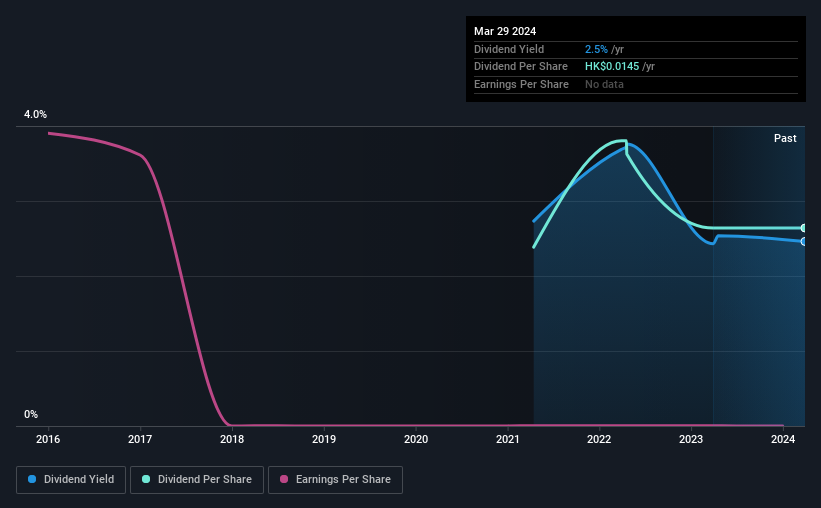Toggle the Dividend Yield legend button
Screen dimensions: 821x508
click(71, 480)
